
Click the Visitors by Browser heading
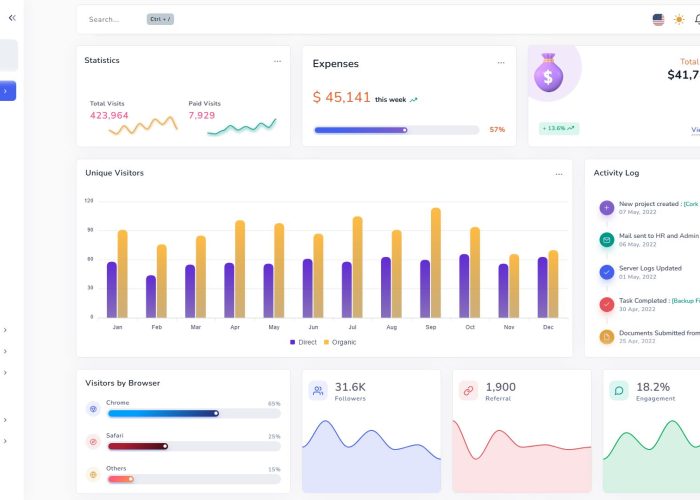click(x=122, y=383)
